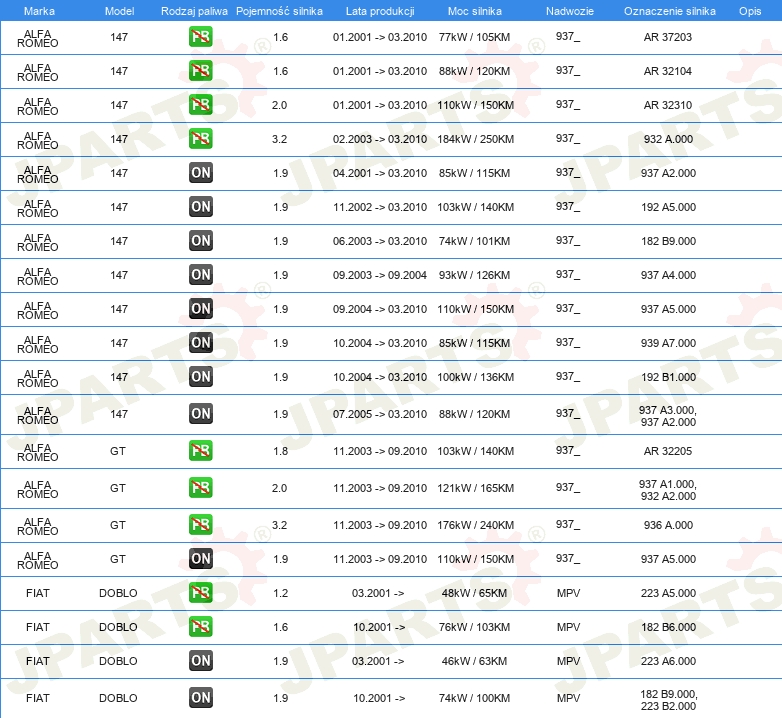
Task: Click the petrol icon in the AR 32310 row
Action: tap(200, 105)
